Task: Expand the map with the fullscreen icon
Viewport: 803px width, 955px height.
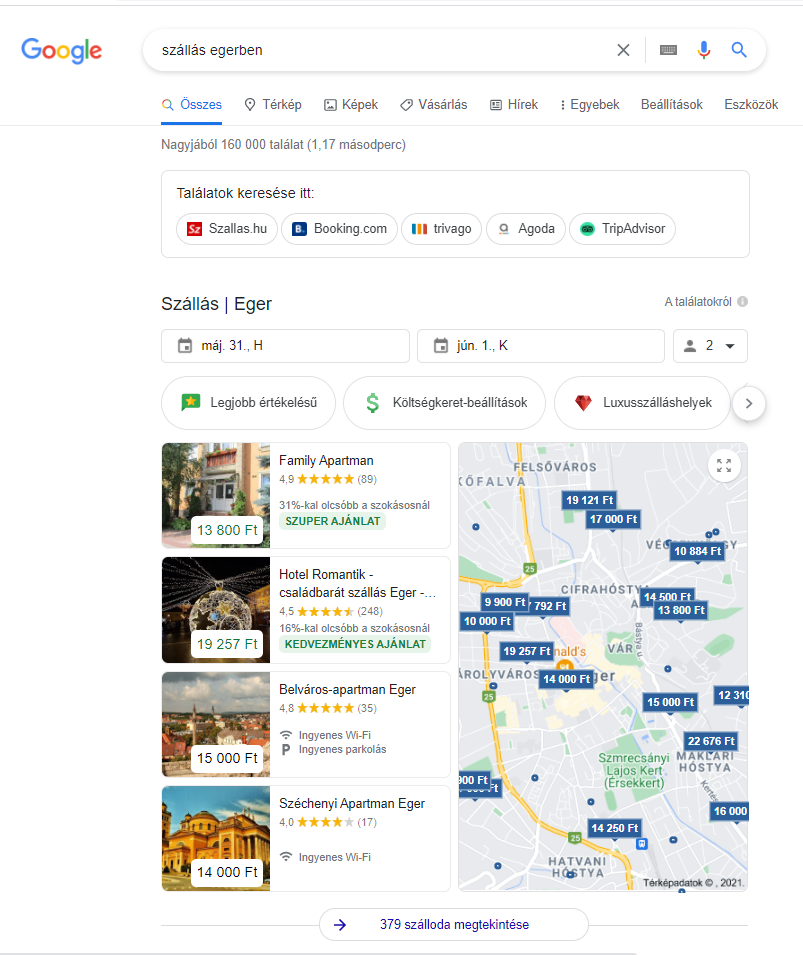Action: (x=724, y=466)
